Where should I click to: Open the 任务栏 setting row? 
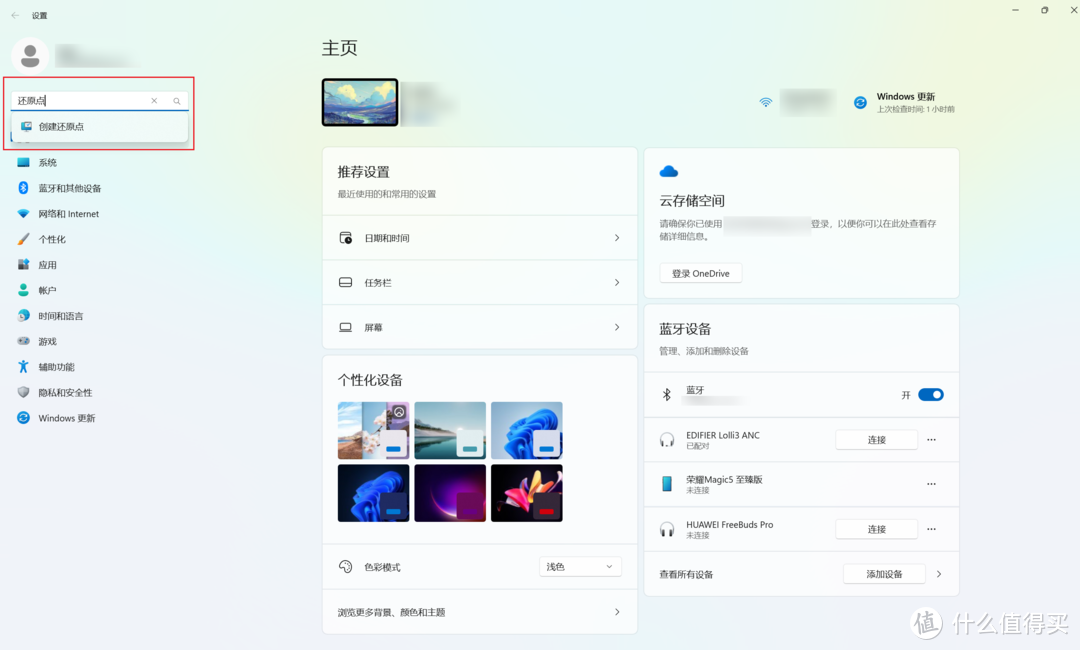(479, 282)
